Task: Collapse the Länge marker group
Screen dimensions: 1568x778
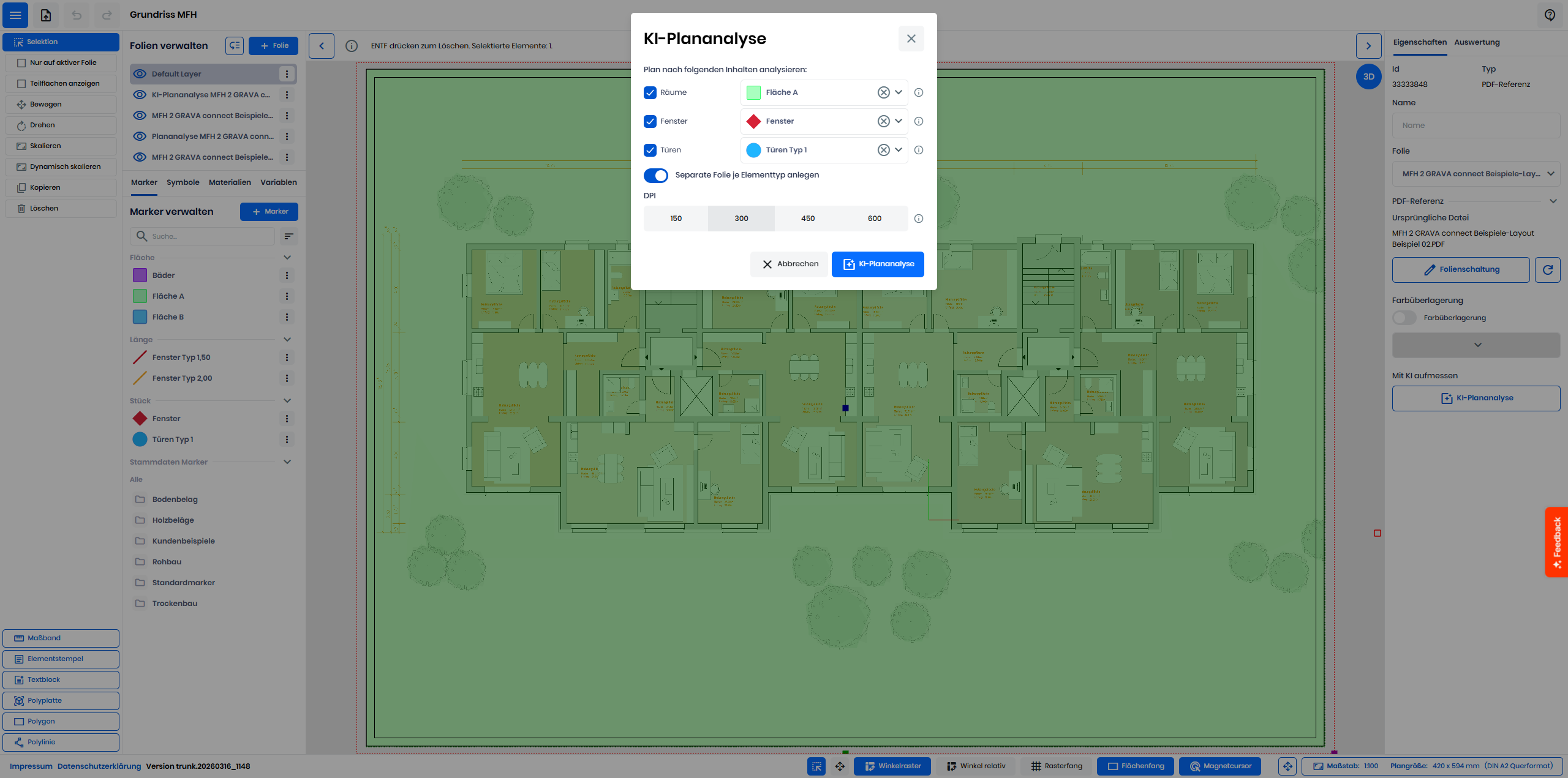Action: [x=287, y=340]
